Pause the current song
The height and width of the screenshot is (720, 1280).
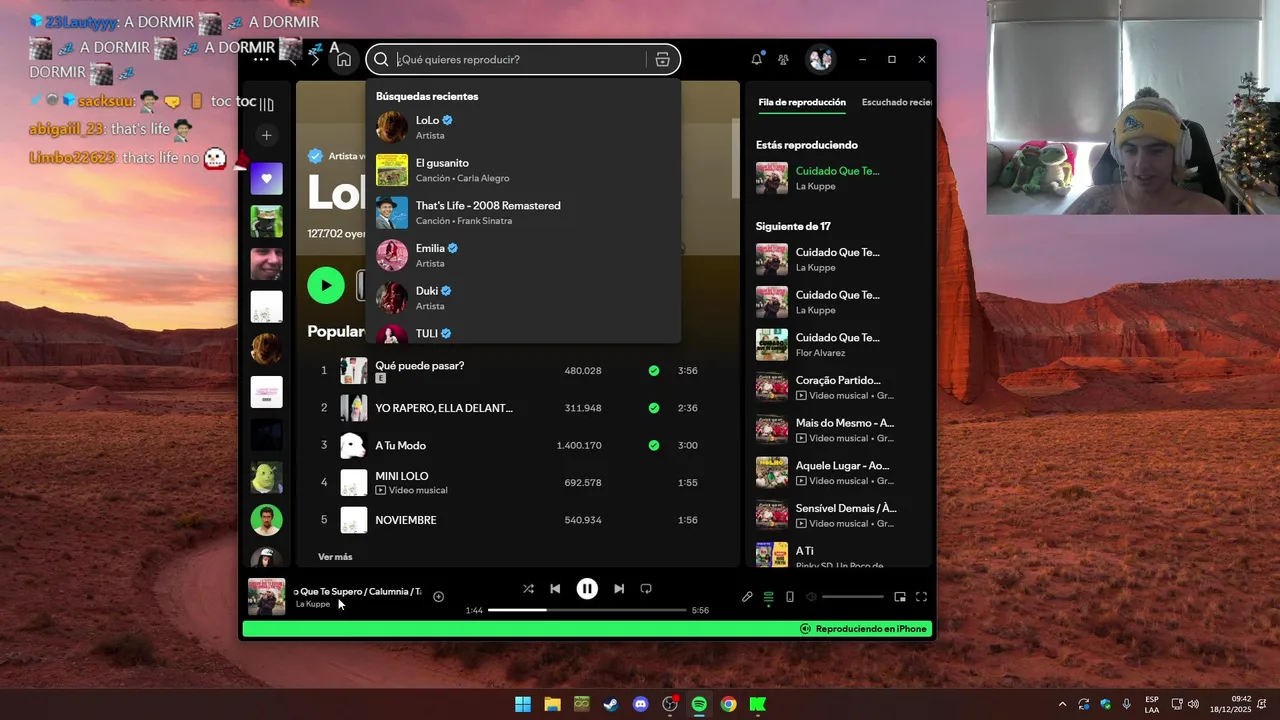coord(587,589)
